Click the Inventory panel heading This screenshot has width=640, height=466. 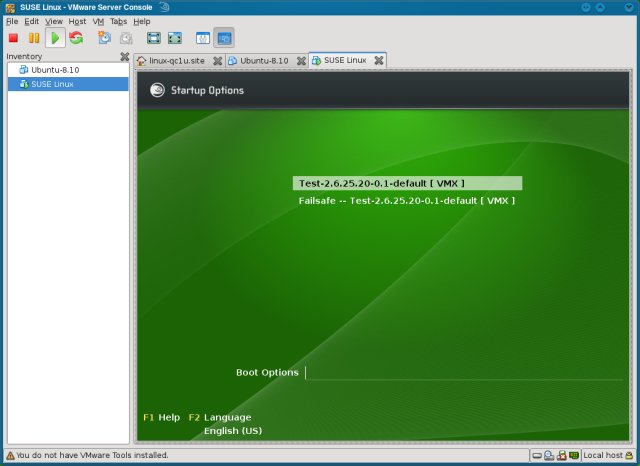(24, 56)
